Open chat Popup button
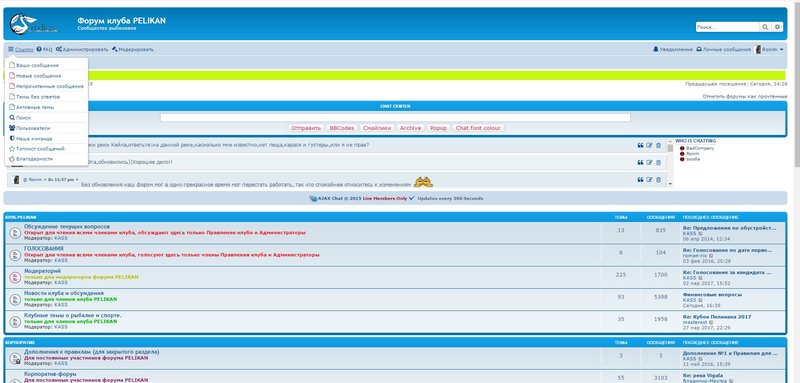This screenshot has height=383, width=800. point(438,128)
